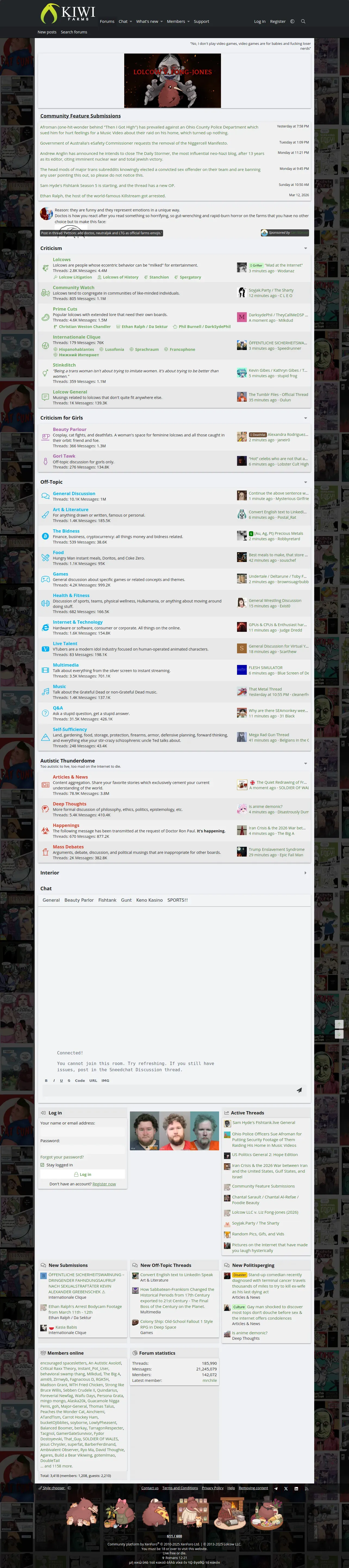349x1568 pixels.
Task: Click Log in link in top header
Action: [260, 21]
